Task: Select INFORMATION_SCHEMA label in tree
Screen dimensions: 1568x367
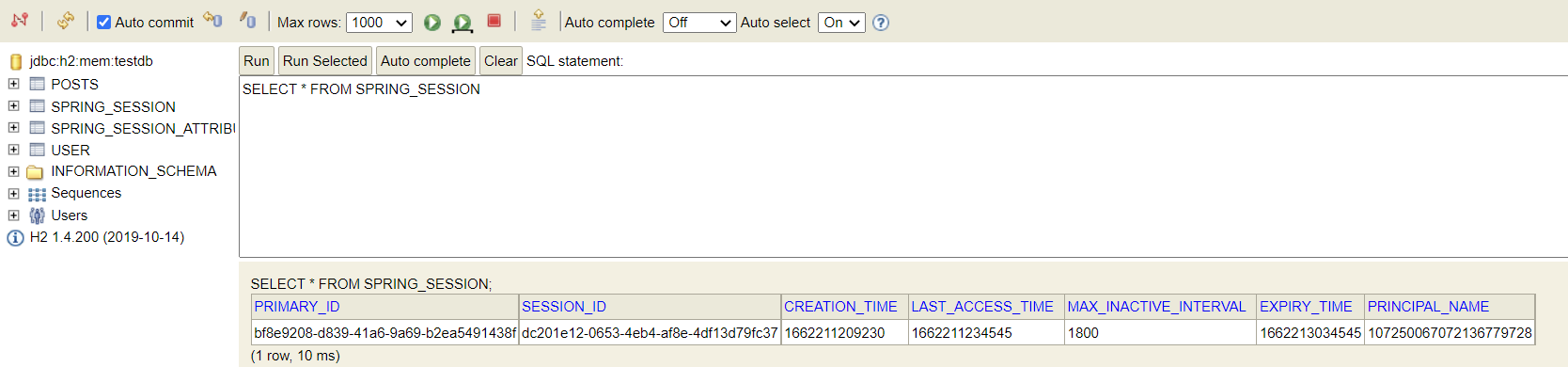Action: tap(133, 171)
